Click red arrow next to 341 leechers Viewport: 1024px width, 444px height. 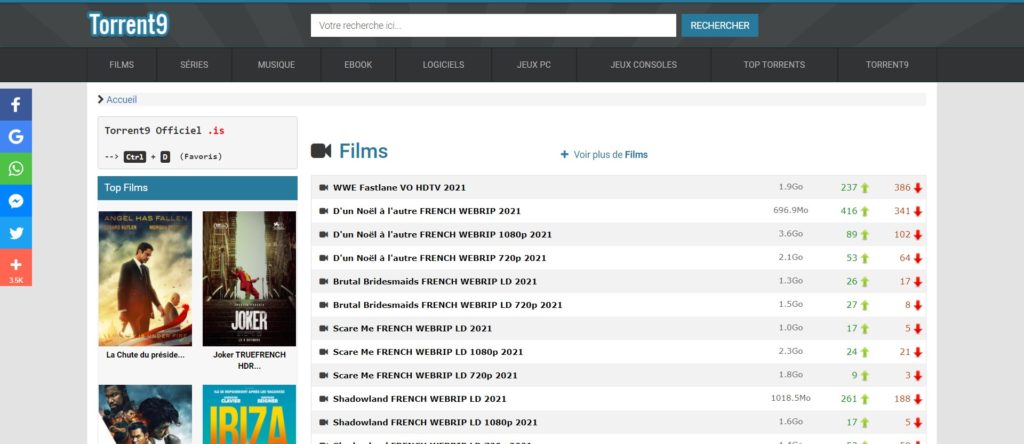[918, 212]
